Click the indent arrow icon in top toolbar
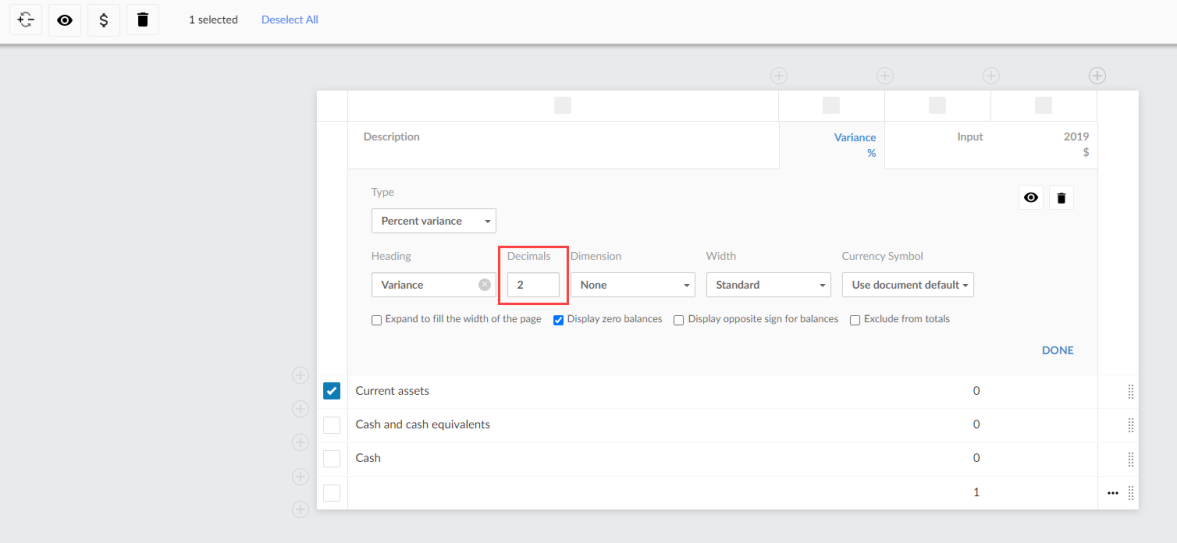Screen dimensions: 1177x543 (26, 20)
